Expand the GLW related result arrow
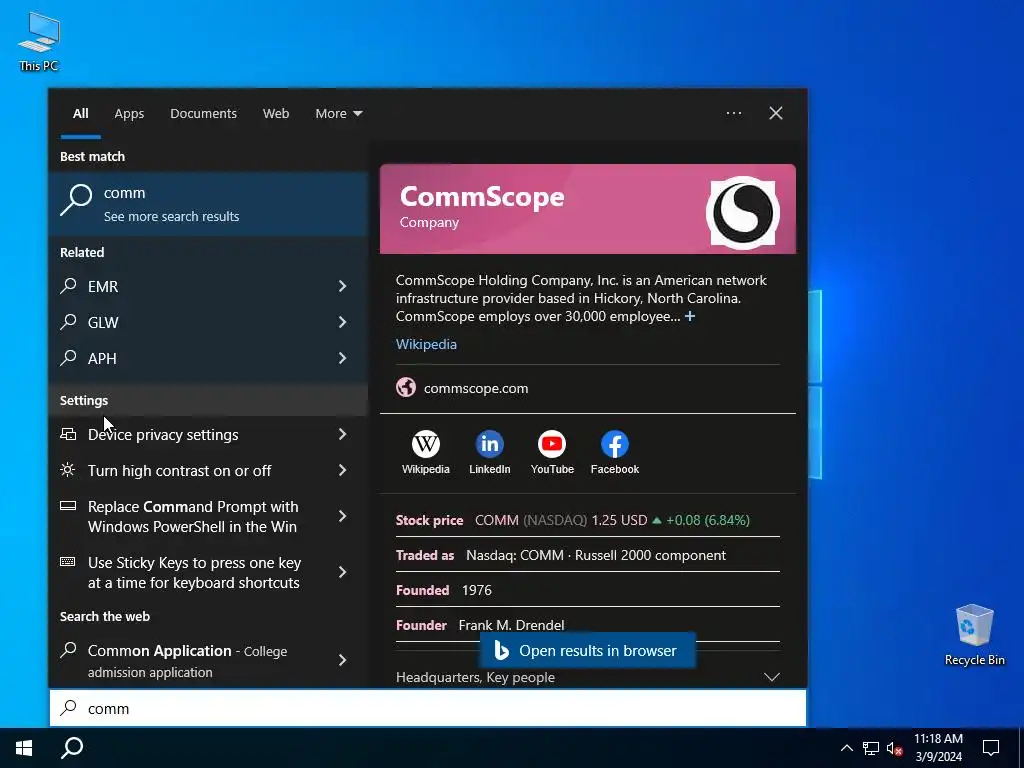This screenshot has height=768, width=1024. [x=342, y=322]
